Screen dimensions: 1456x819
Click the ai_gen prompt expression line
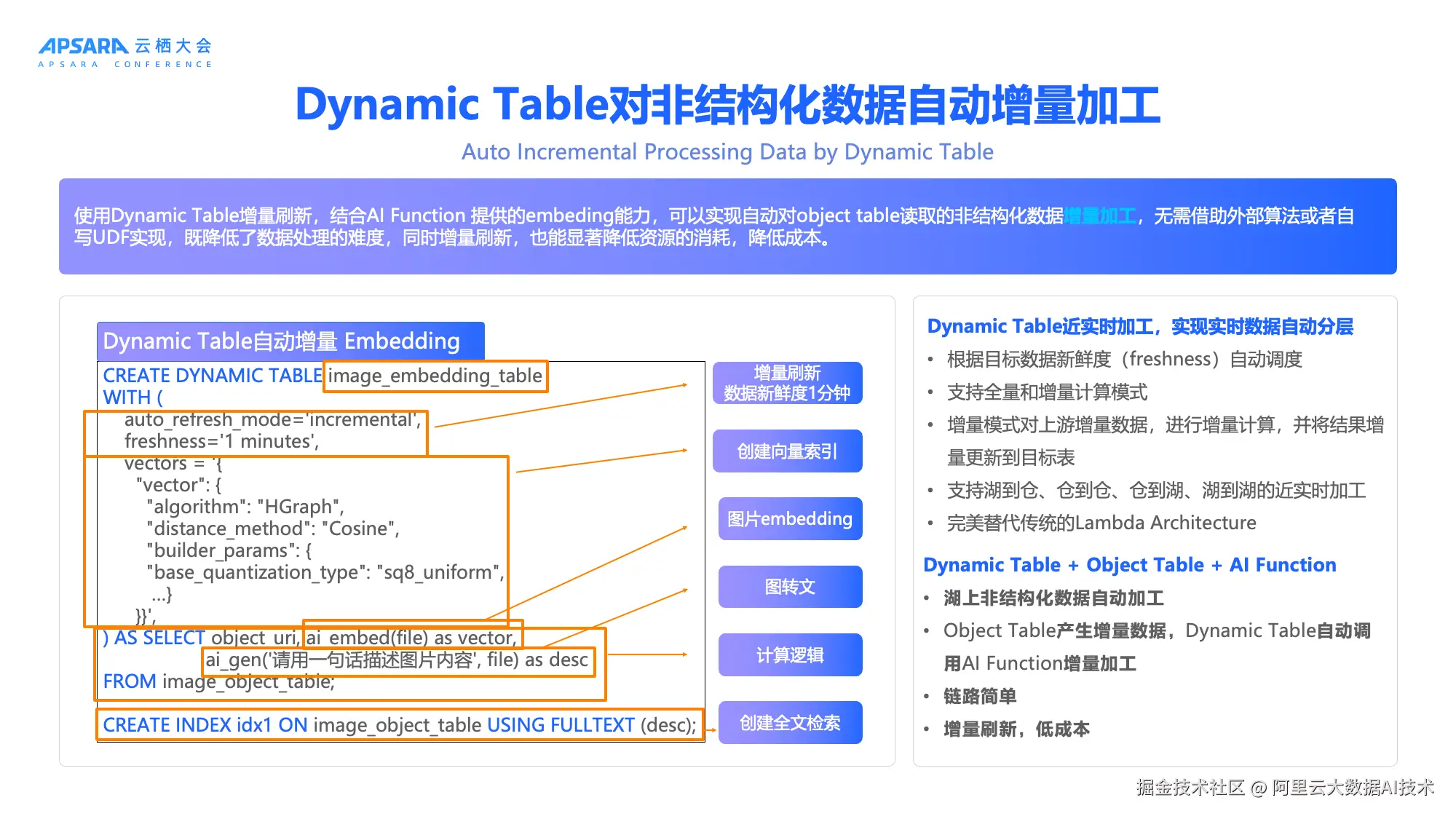(x=397, y=660)
